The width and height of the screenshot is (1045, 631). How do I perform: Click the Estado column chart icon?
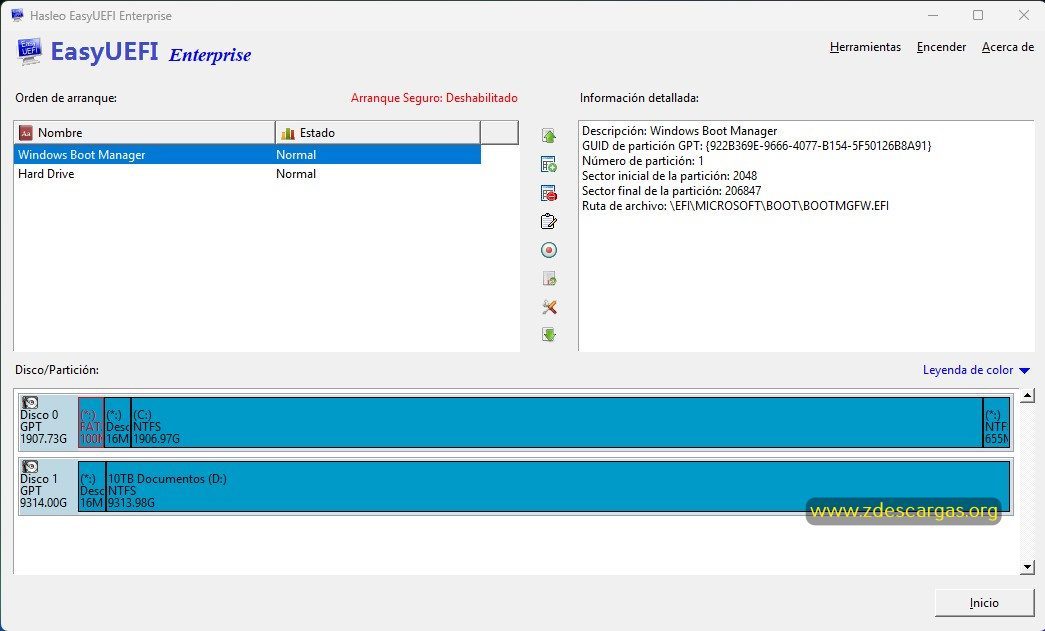click(x=288, y=133)
